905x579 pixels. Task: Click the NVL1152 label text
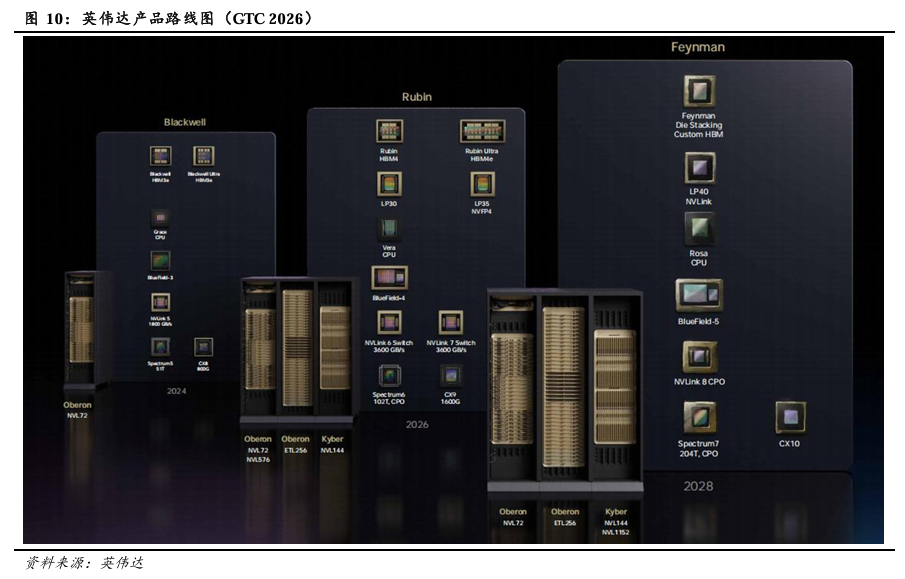pyautogui.click(x=616, y=532)
